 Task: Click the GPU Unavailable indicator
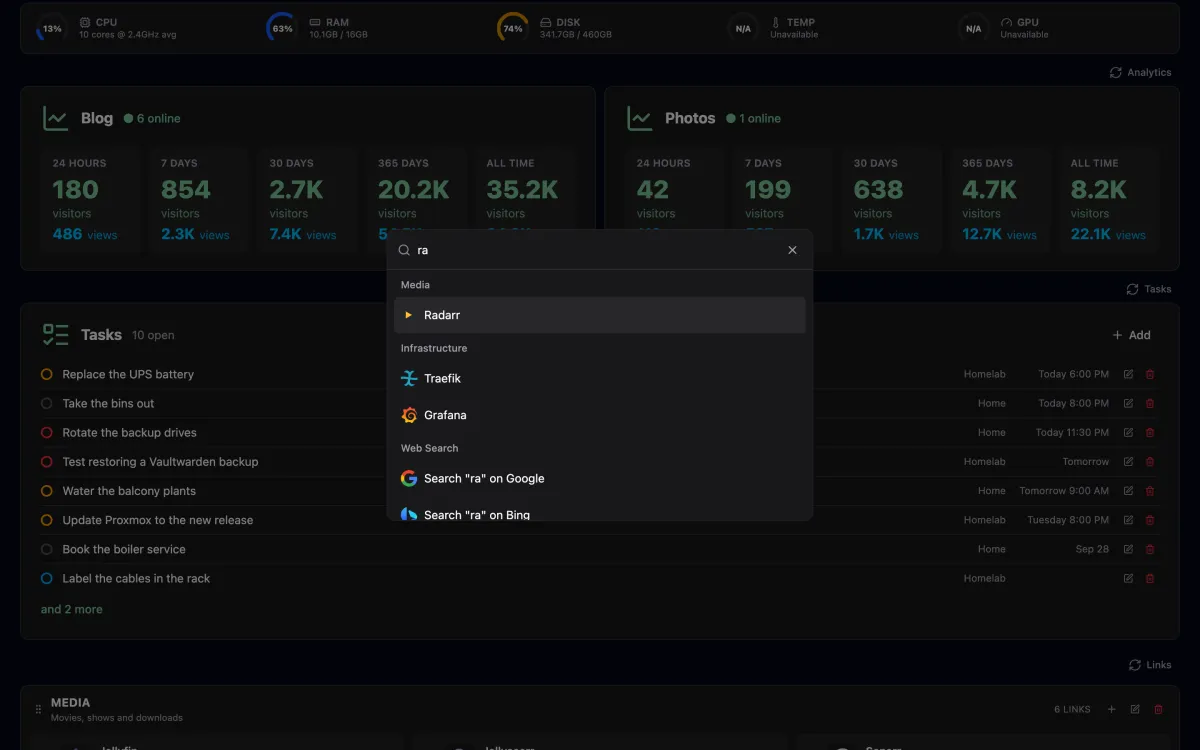(1004, 28)
